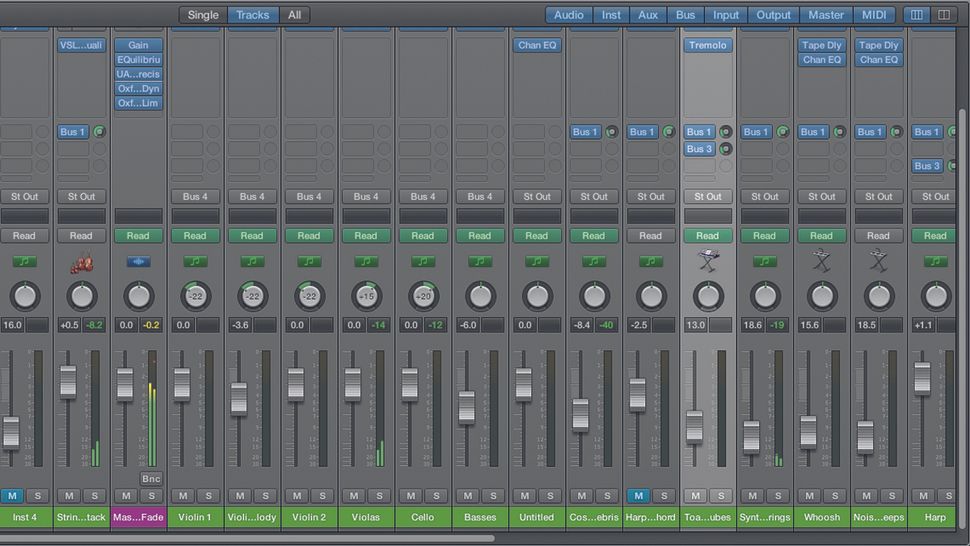Open the Read automation menu on Nois...eeps
The height and width of the screenshot is (546, 970).
[878, 236]
